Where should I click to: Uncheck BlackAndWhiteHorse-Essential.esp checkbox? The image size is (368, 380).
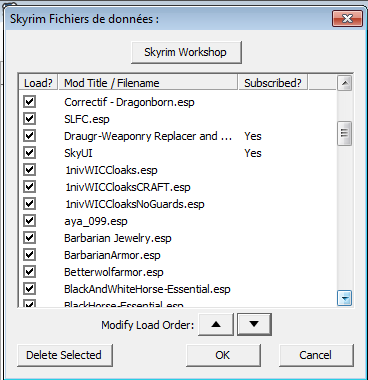coord(30,288)
